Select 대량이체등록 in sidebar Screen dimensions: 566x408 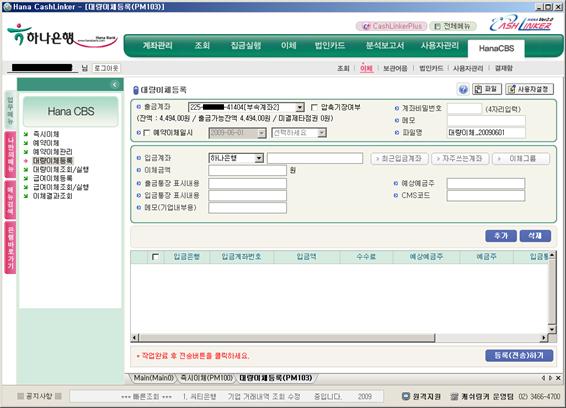coord(52,161)
